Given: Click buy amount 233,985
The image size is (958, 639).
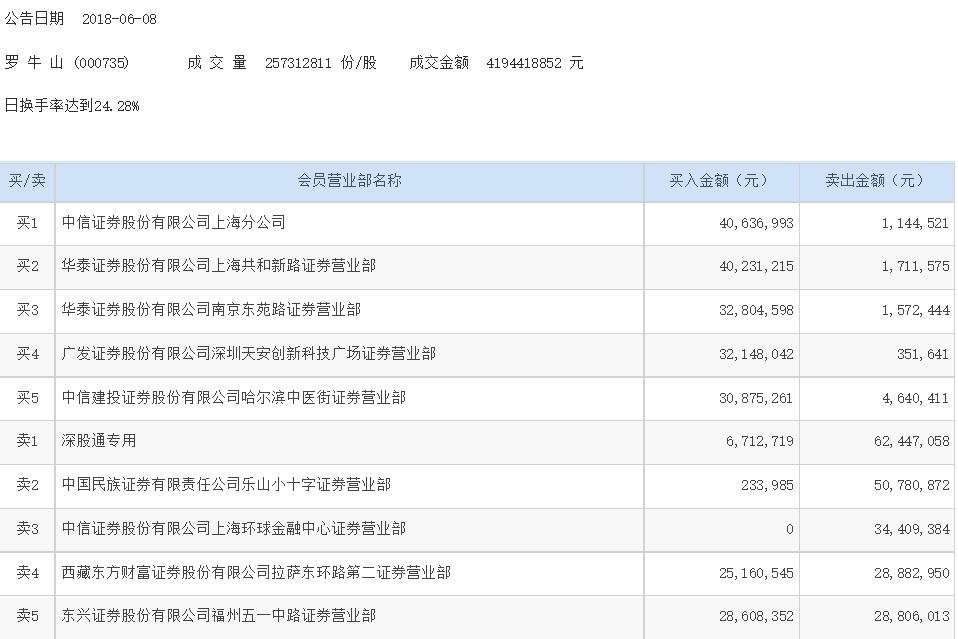Looking at the screenshot, I should pyautogui.click(x=767, y=486).
